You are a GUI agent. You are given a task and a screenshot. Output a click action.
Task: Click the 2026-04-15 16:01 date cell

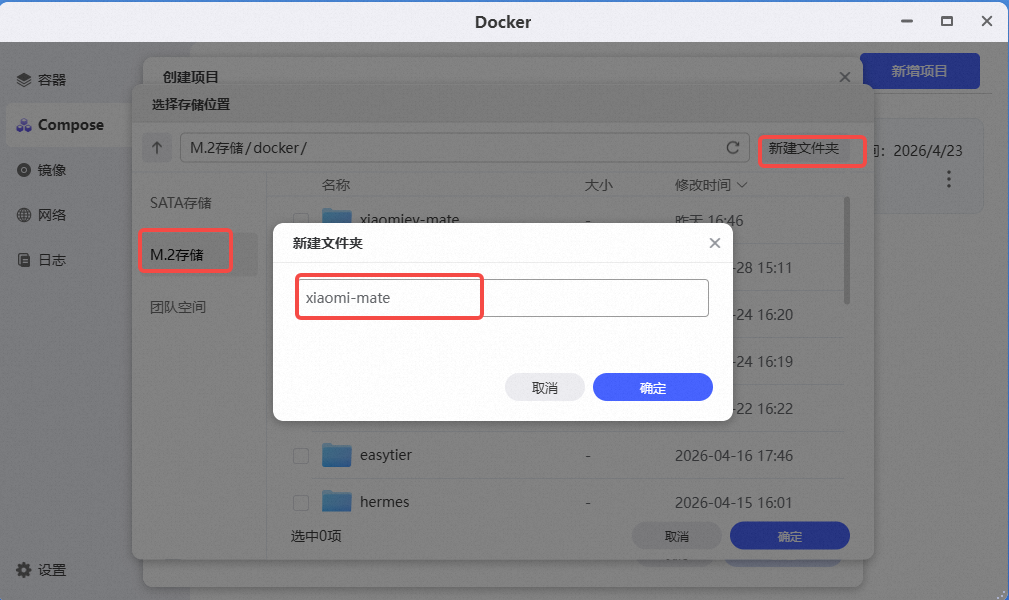tap(734, 502)
